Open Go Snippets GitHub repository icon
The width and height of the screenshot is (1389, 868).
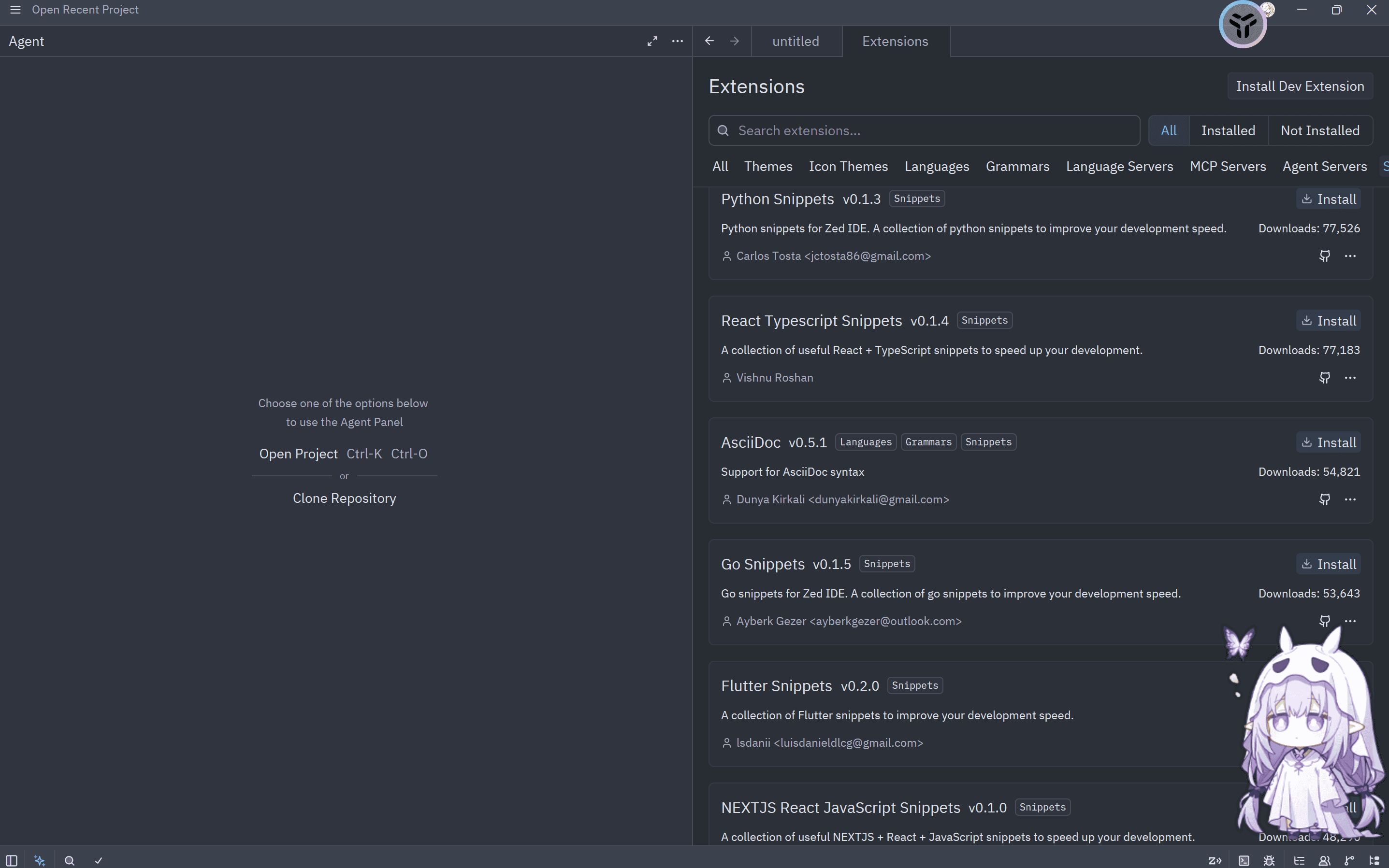(1325, 621)
